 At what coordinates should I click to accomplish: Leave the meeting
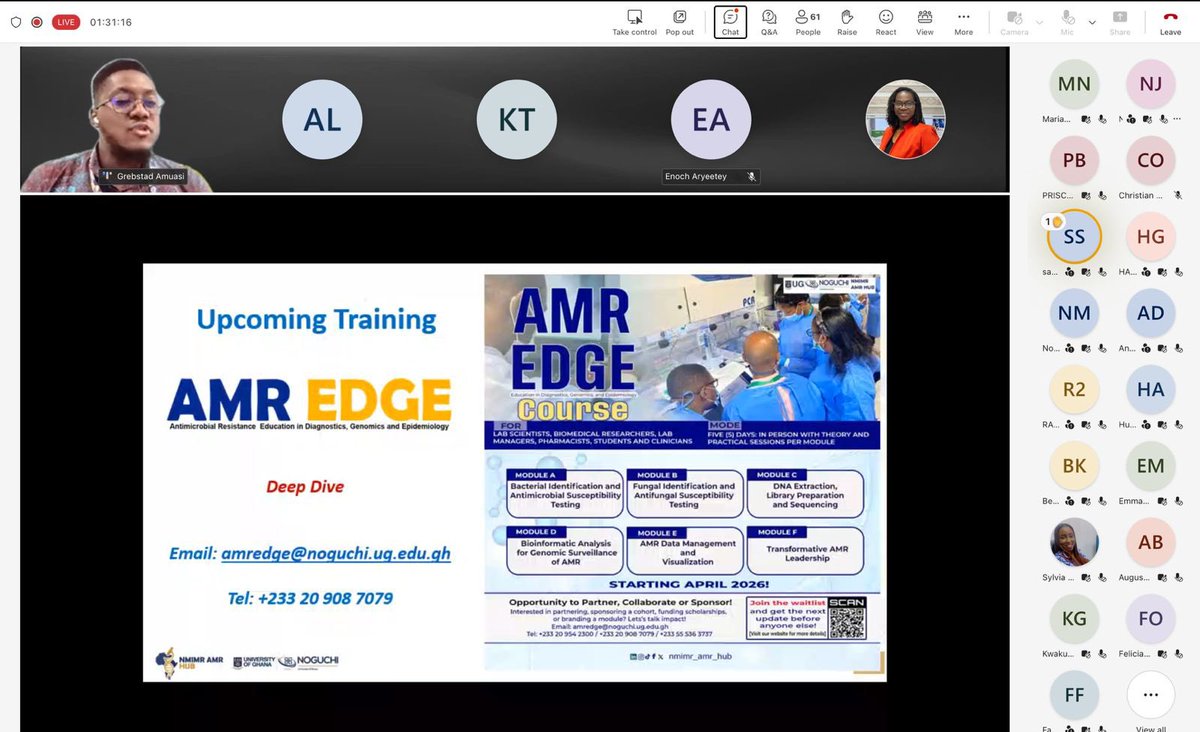1170,22
